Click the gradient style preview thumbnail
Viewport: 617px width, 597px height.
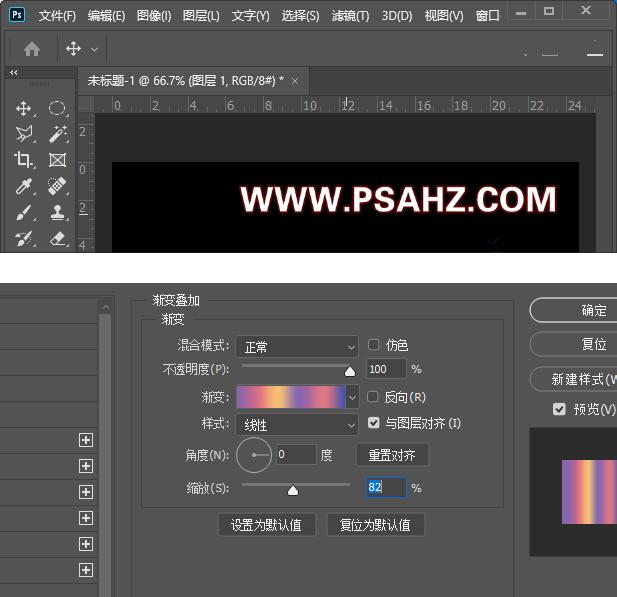click(x=589, y=492)
